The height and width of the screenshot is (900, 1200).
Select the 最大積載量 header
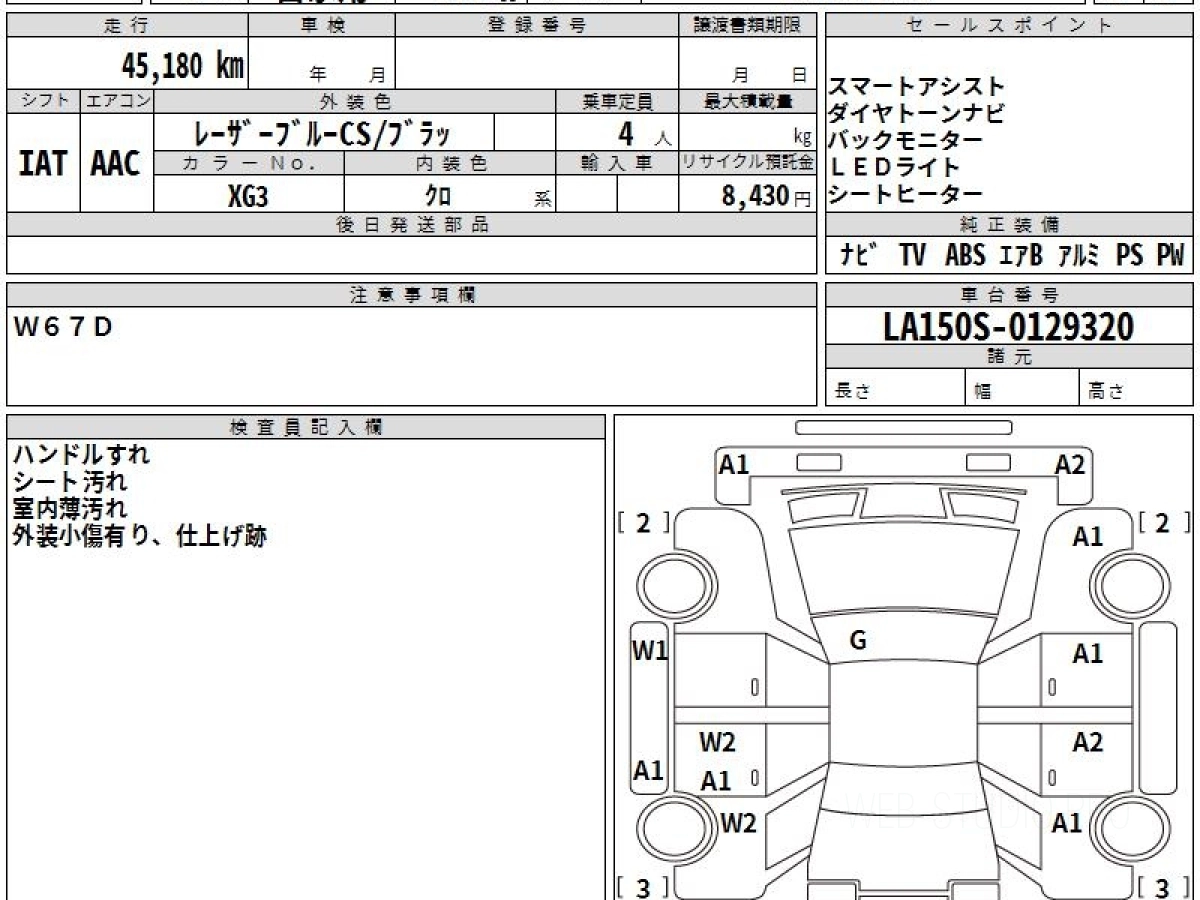click(747, 101)
